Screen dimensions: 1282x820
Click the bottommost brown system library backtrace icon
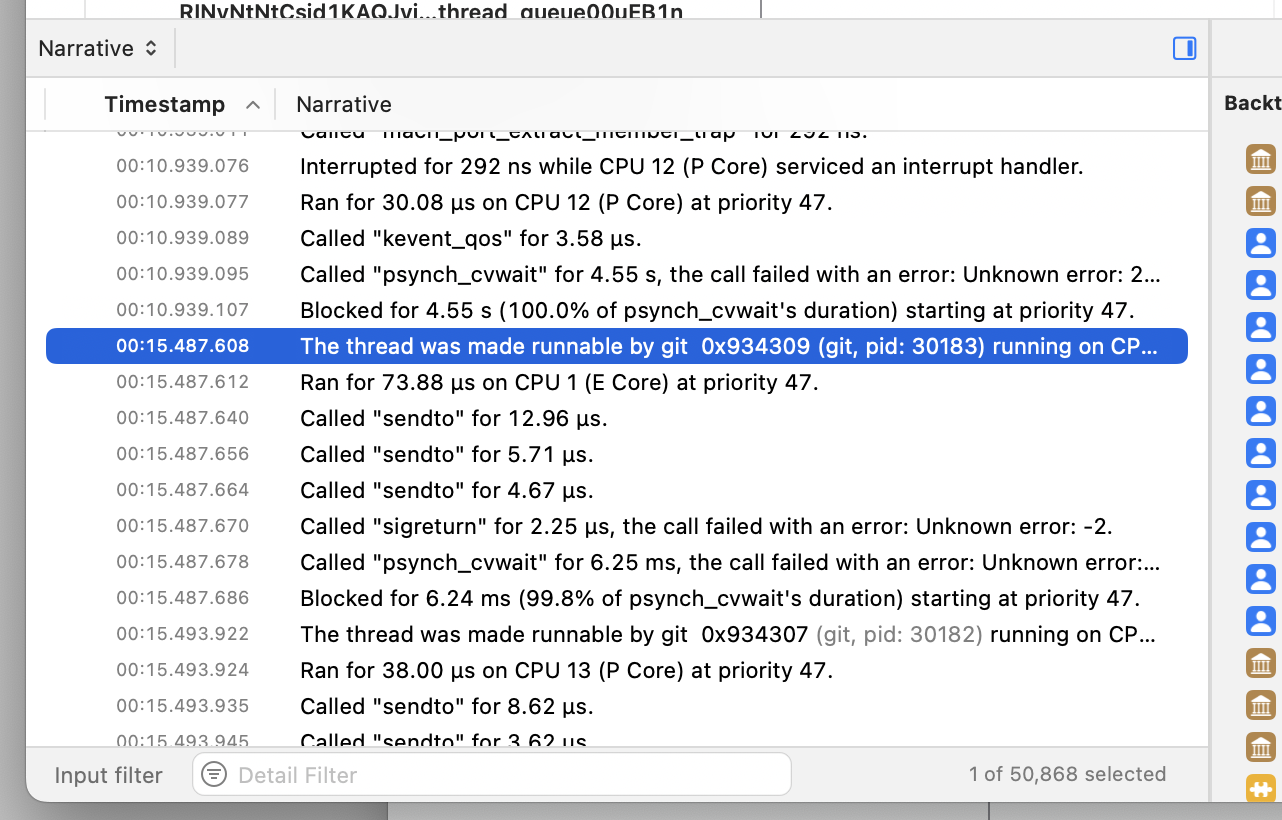tap(1261, 747)
